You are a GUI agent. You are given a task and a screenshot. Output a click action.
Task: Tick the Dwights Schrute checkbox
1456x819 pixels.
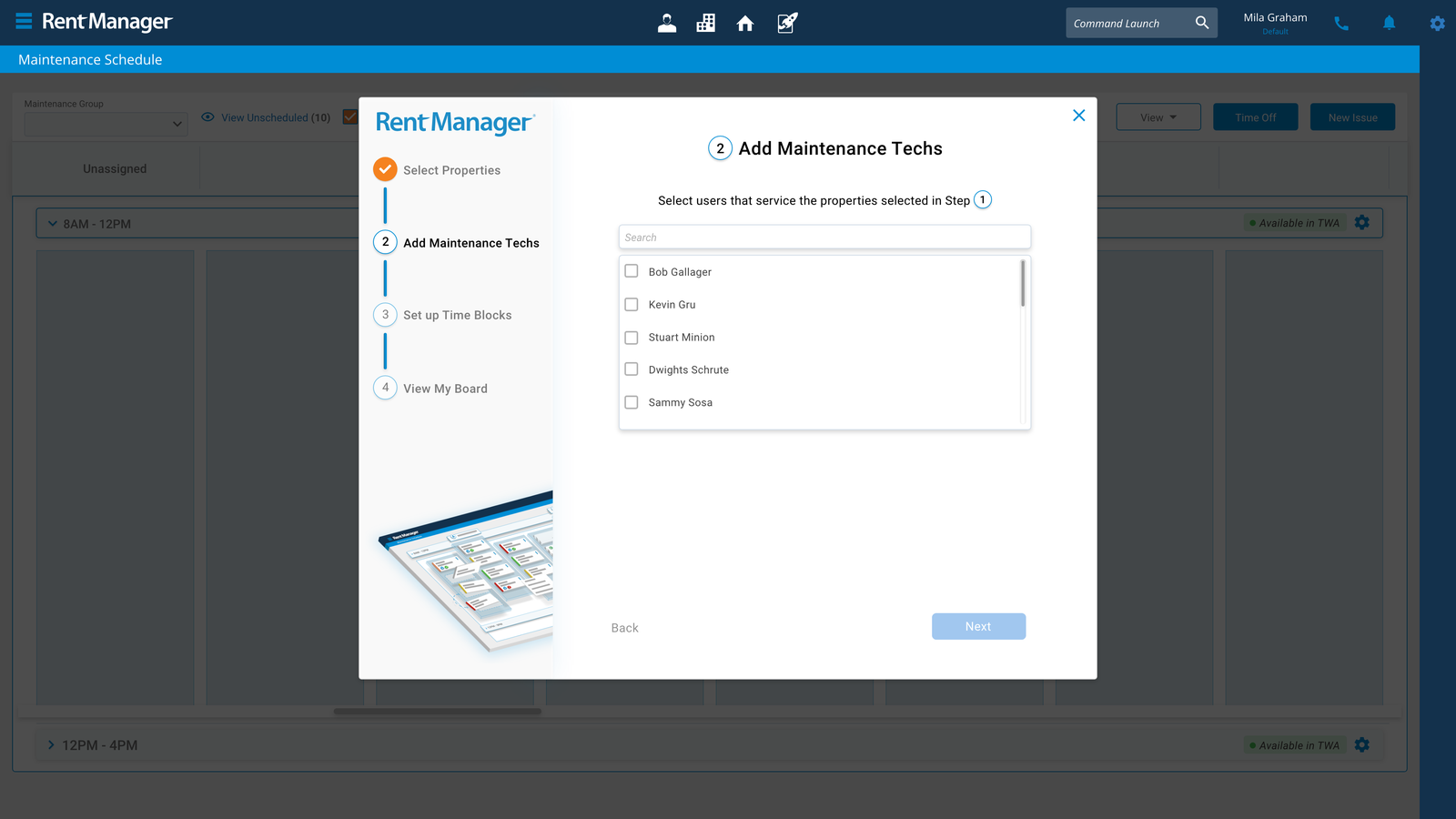(x=632, y=369)
